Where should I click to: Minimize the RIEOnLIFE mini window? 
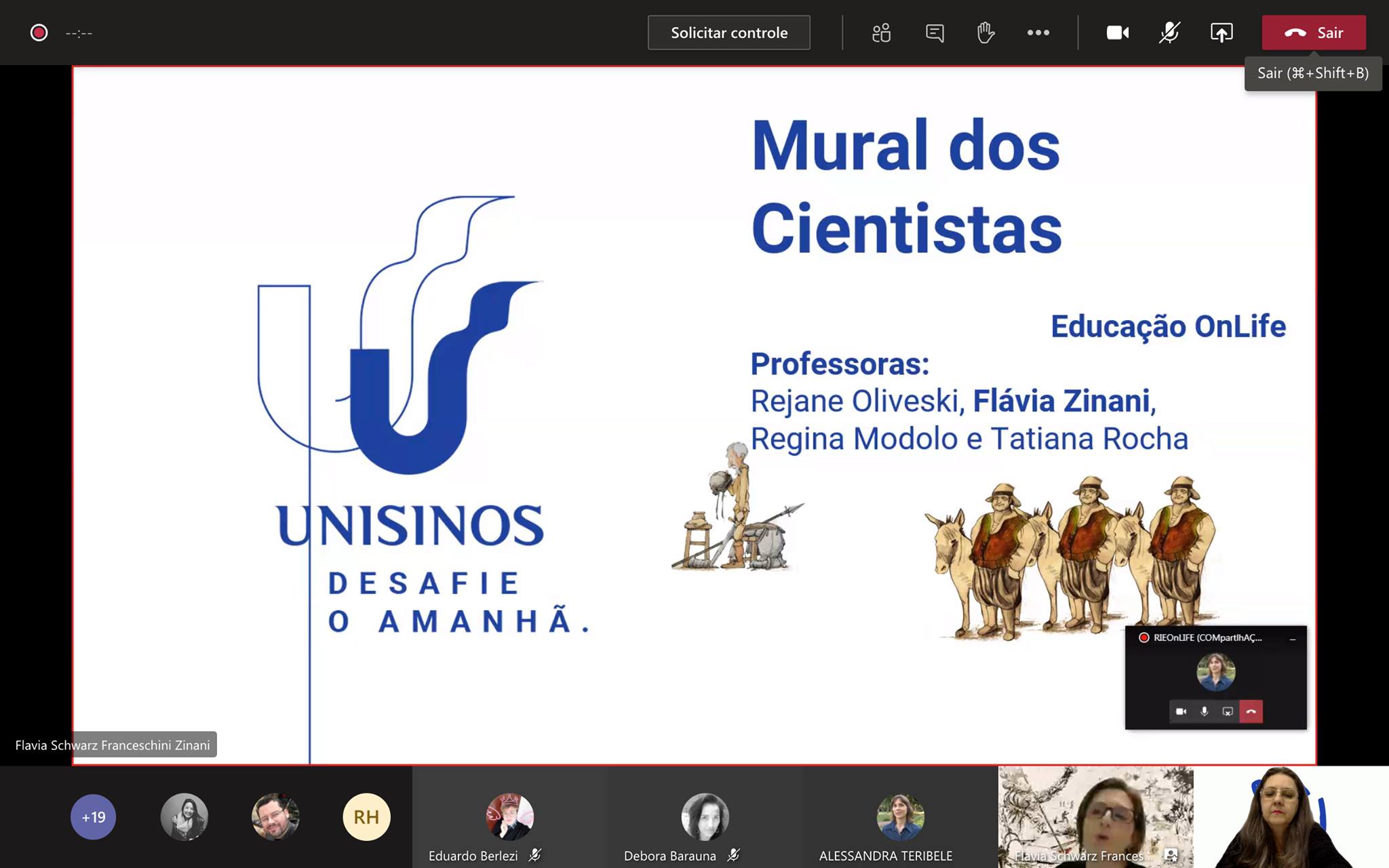click(1293, 638)
